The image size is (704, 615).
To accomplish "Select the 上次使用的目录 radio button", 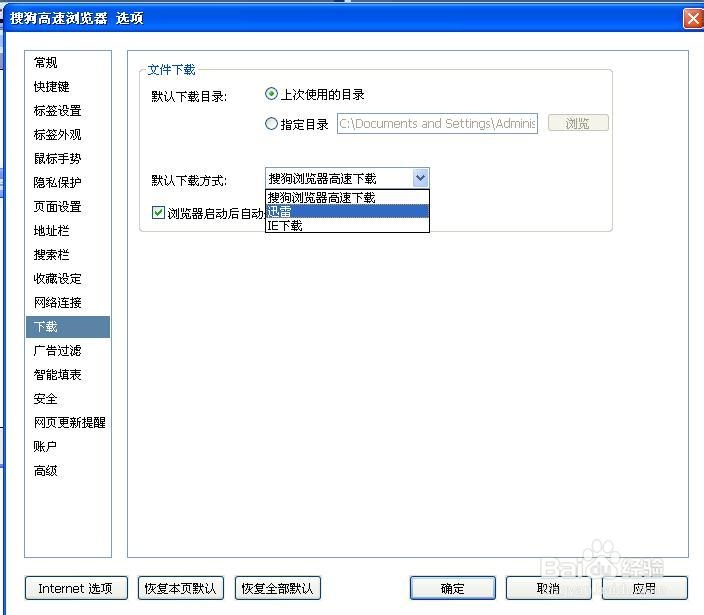I will pos(271,94).
